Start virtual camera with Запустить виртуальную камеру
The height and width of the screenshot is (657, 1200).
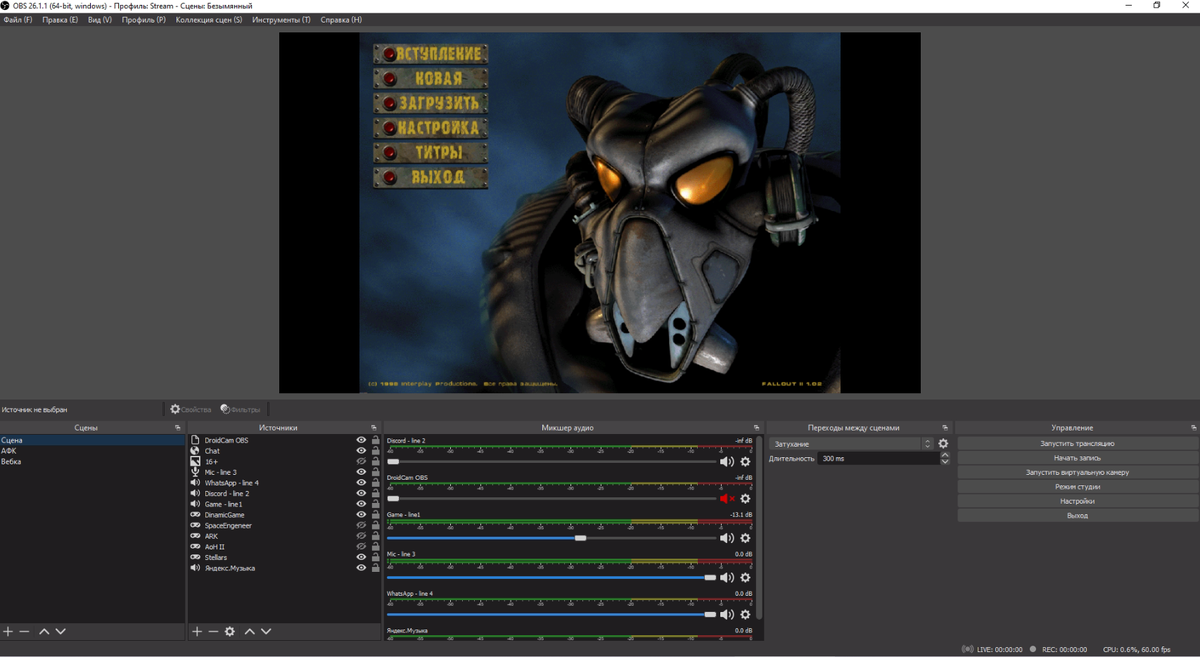1077,472
